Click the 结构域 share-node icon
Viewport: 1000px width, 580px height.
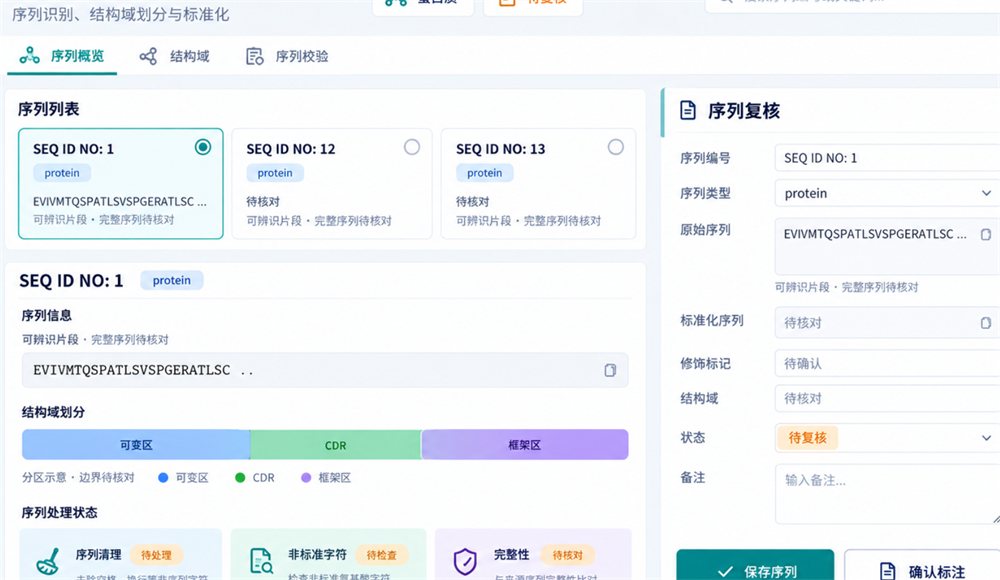tap(149, 56)
